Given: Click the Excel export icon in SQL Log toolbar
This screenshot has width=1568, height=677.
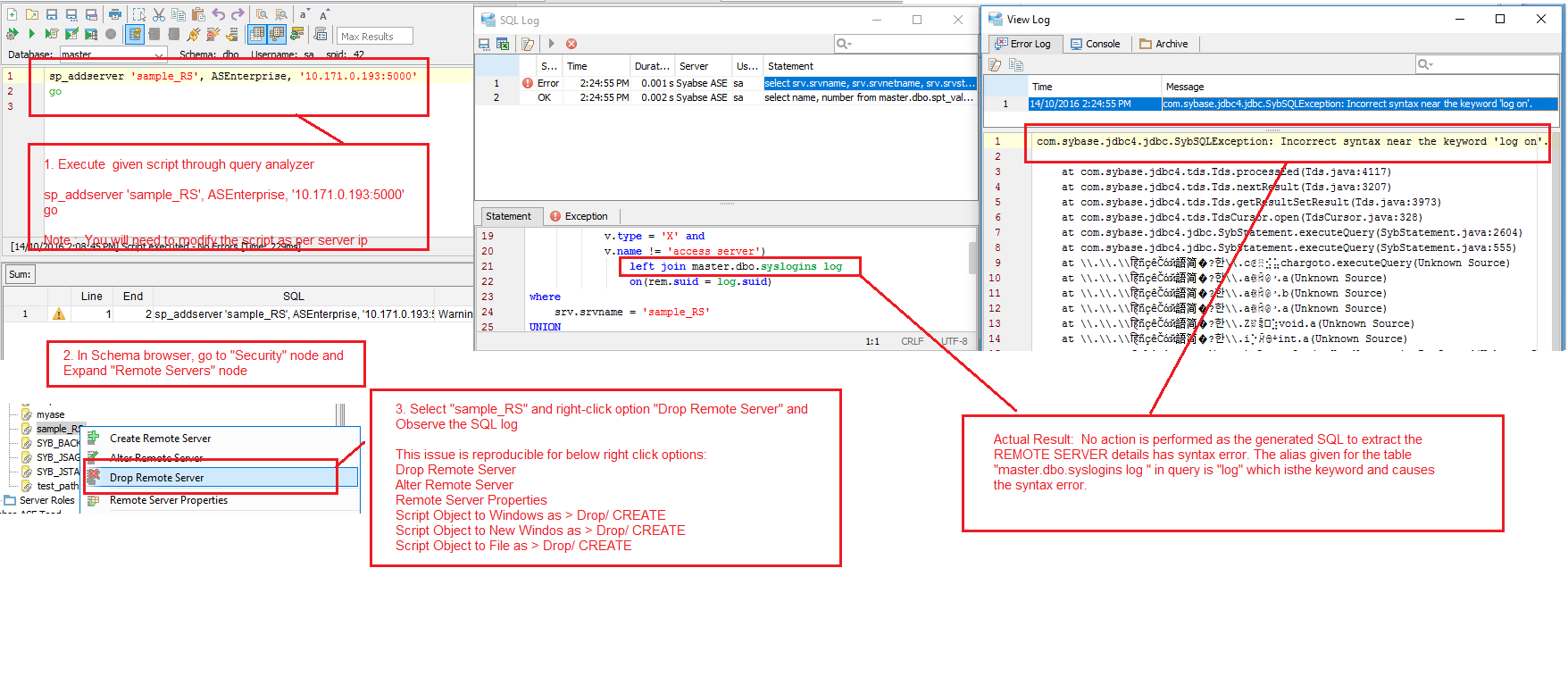Looking at the screenshot, I should coord(503,44).
